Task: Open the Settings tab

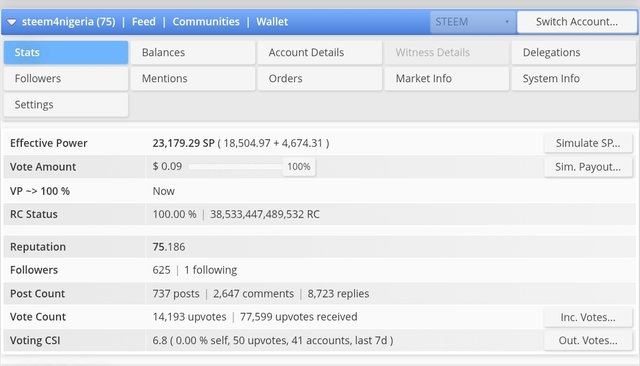Action: coord(66,105)
